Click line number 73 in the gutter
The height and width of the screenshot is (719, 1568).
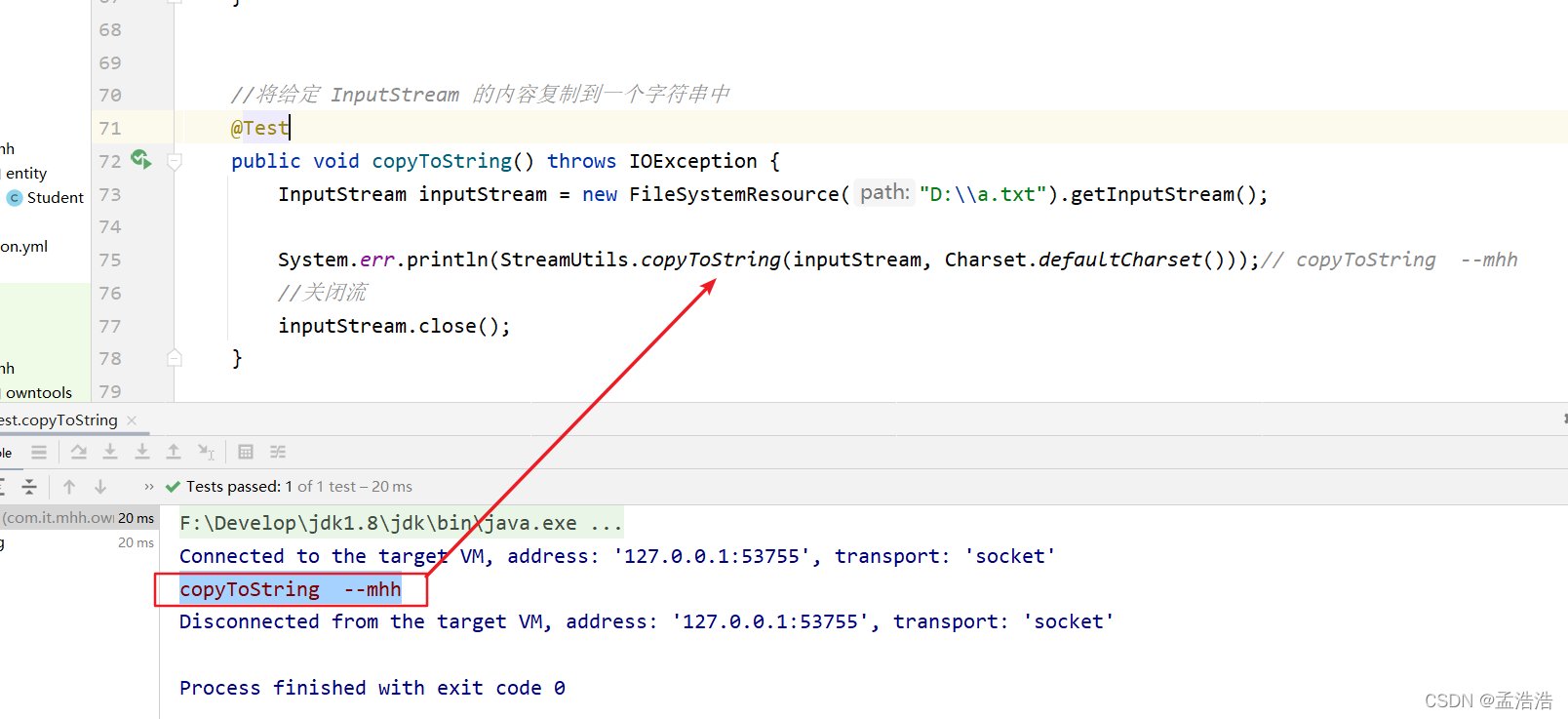tap(110, 195)
